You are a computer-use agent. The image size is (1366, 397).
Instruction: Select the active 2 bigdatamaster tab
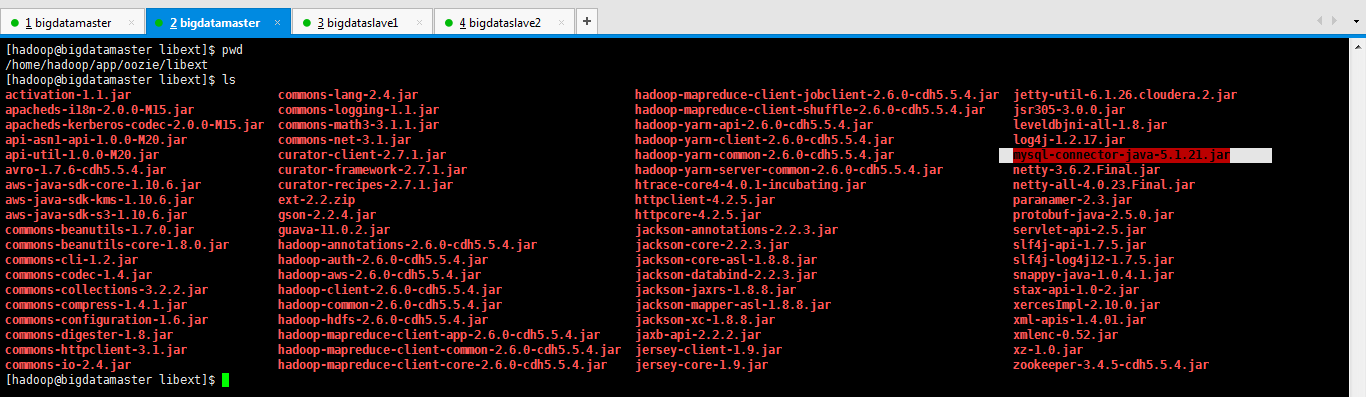pyautogui.click(x=218, y=22)
